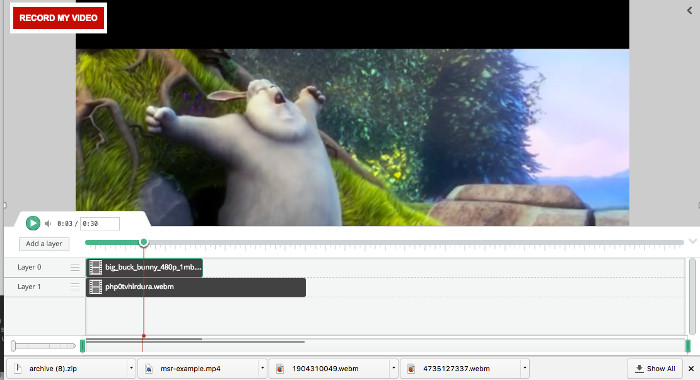Select the Layer 0 label
Image resolution: width=700 pixels, height=380 pixels.
[29, 267]
